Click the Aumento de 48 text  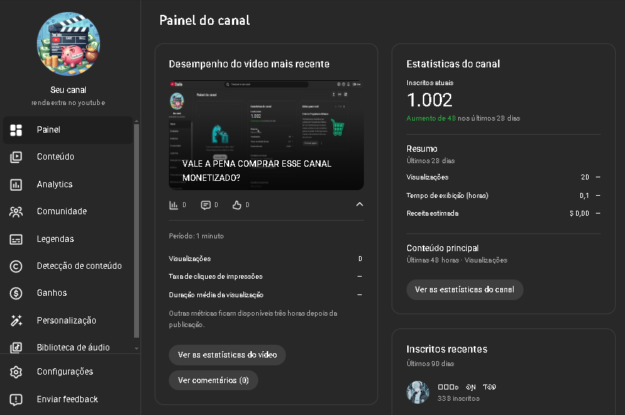(431, 118)
